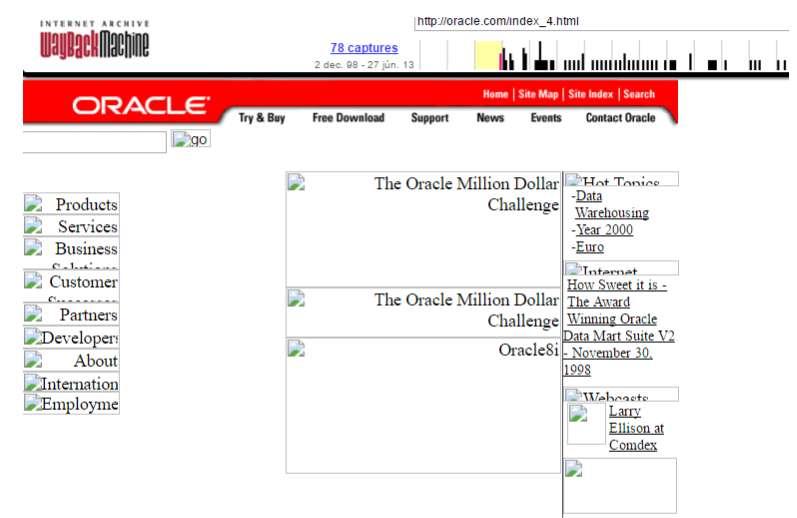Open the Services sidebar image link
Viewport: 797px width, 518px height.
(71, 226)
